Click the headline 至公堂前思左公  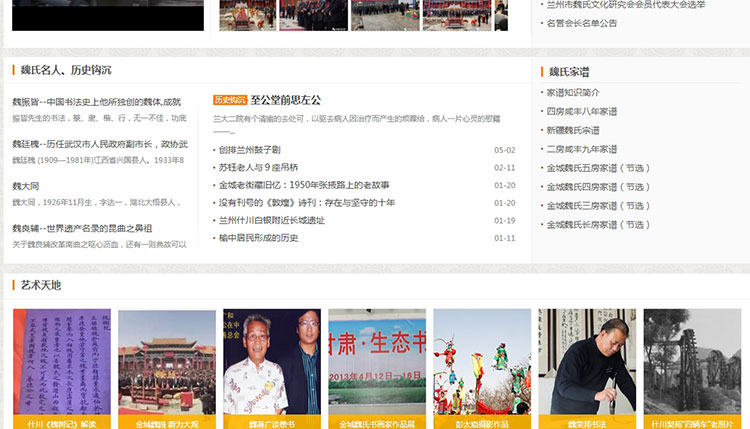[286, 100]
